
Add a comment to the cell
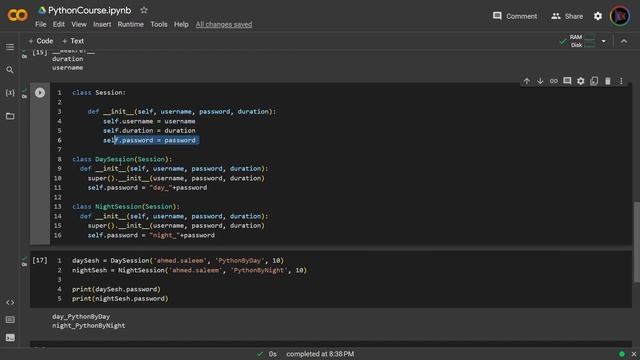pyautogui.click(x=567, y=81)
